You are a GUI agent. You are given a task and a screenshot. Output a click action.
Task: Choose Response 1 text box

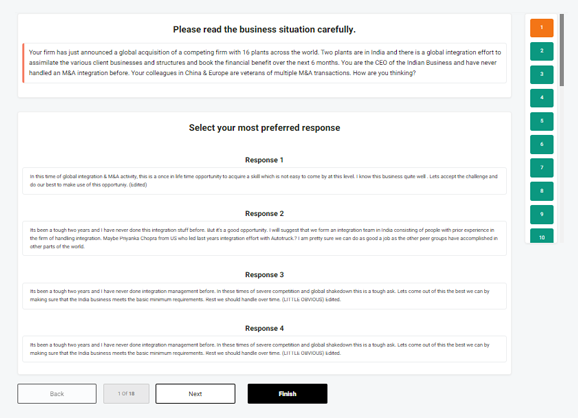point(264,181)
